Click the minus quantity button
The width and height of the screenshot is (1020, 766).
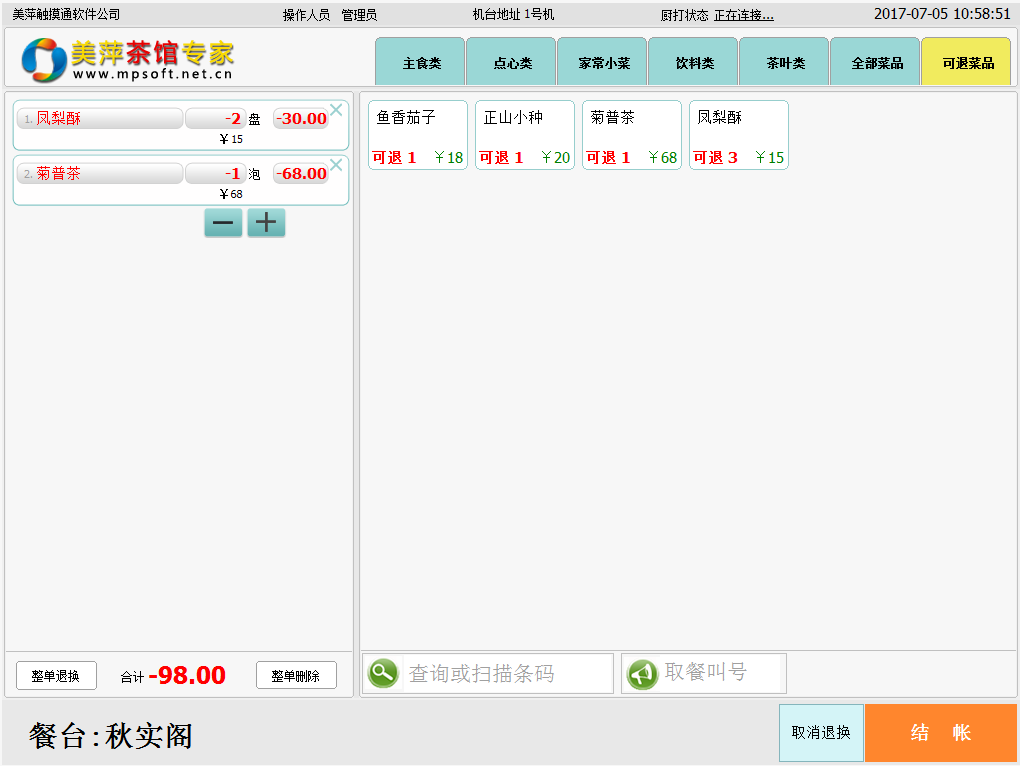(223, 223)
